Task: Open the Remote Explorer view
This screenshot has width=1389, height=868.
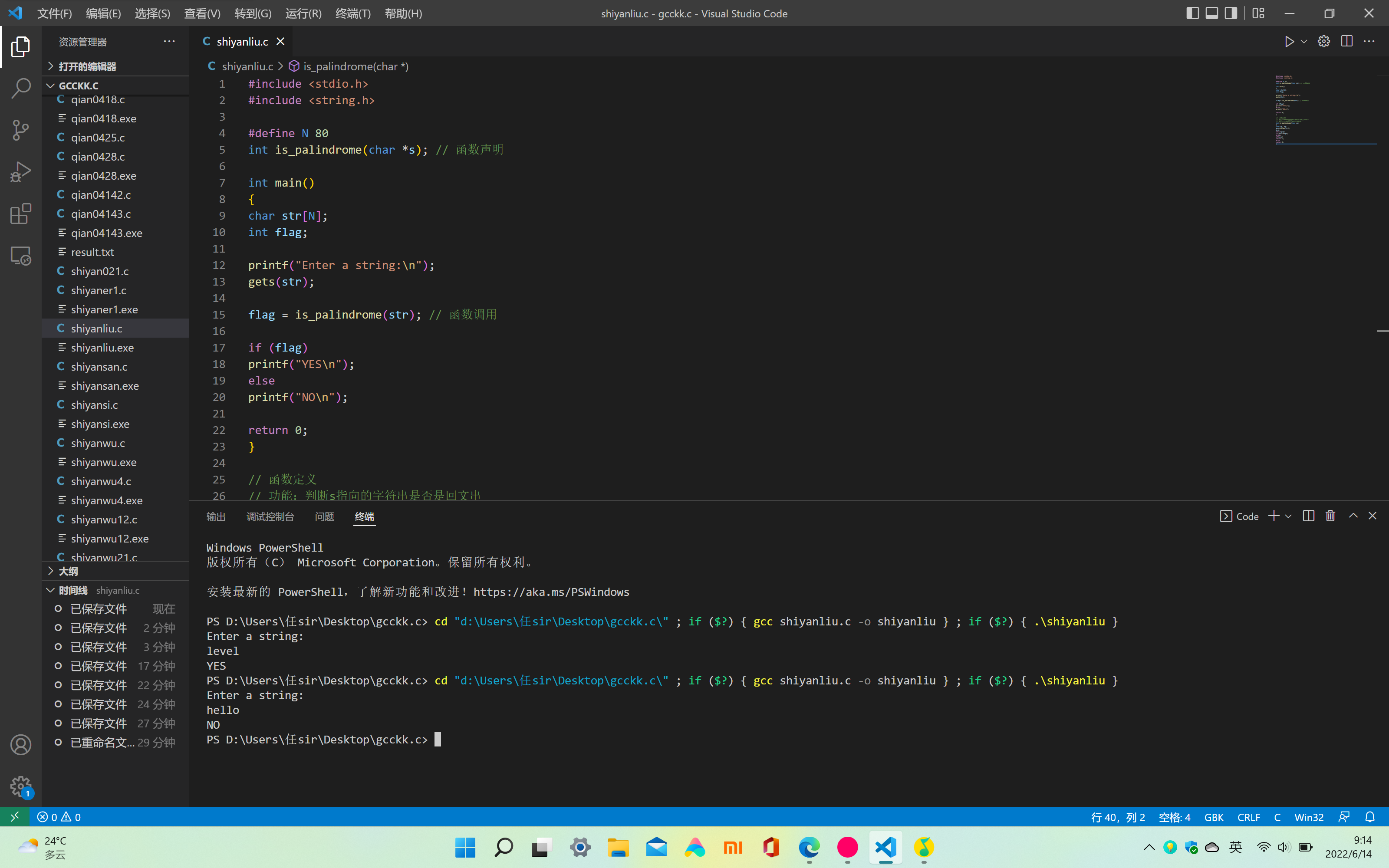Action: click(21, 256)
